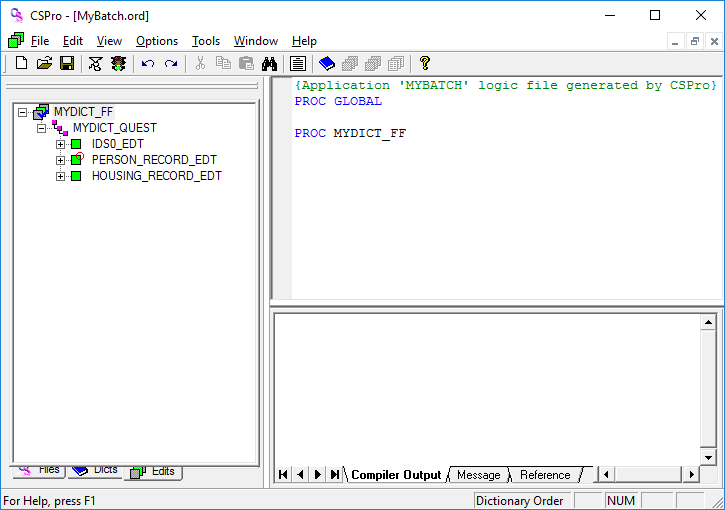Save using the floppy disk icon
The image size is (725, 510).
pos(66,63)
